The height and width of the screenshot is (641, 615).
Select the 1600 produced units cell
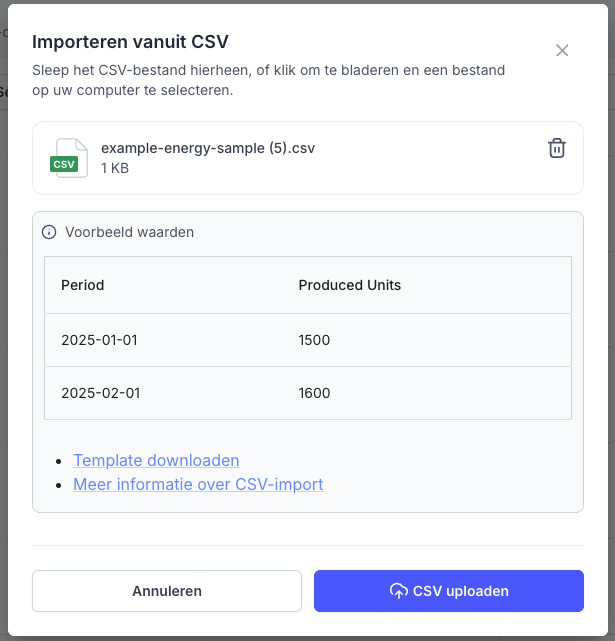[314, 393]
